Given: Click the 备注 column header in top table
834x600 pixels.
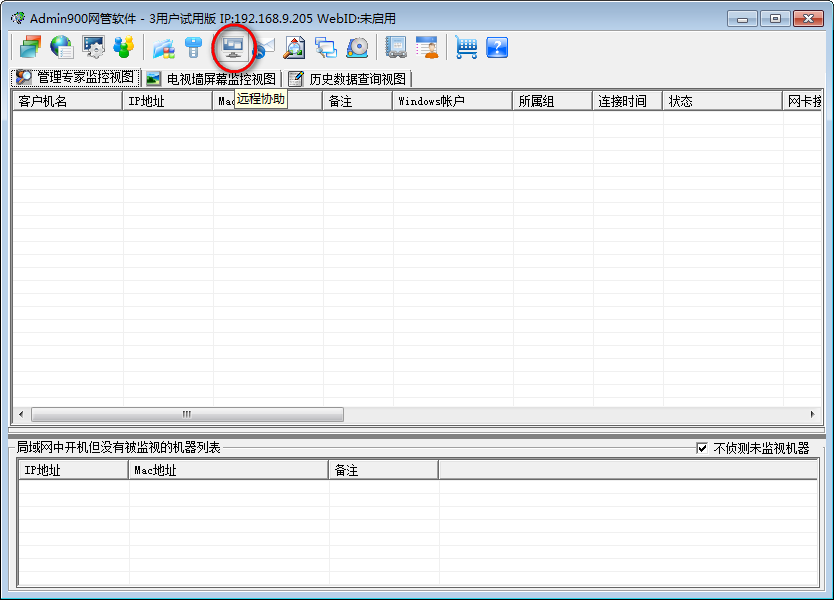Looking at the screenshot, I should click(357, 101).
